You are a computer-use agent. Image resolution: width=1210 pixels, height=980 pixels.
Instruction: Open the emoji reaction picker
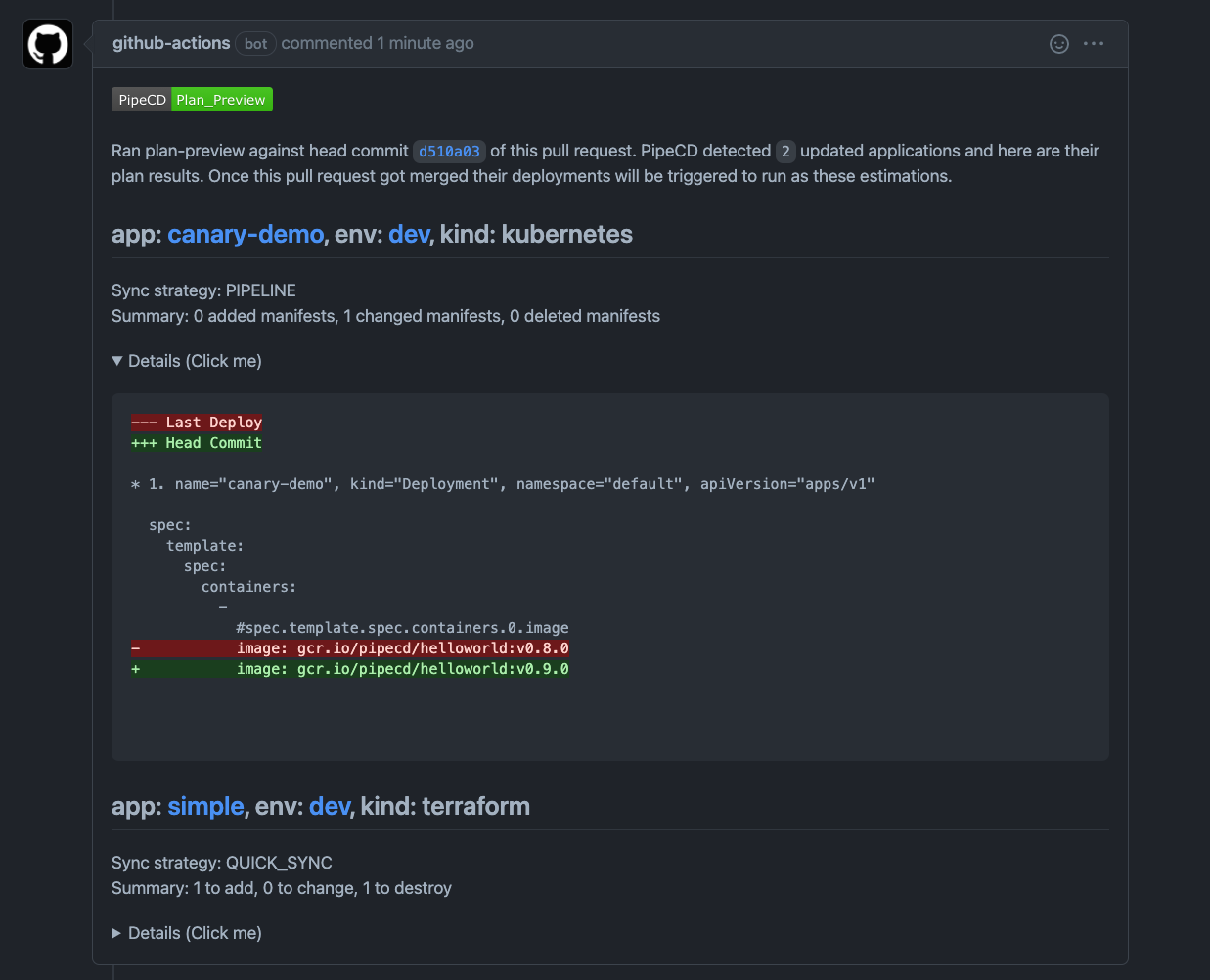click(1058, 44)
